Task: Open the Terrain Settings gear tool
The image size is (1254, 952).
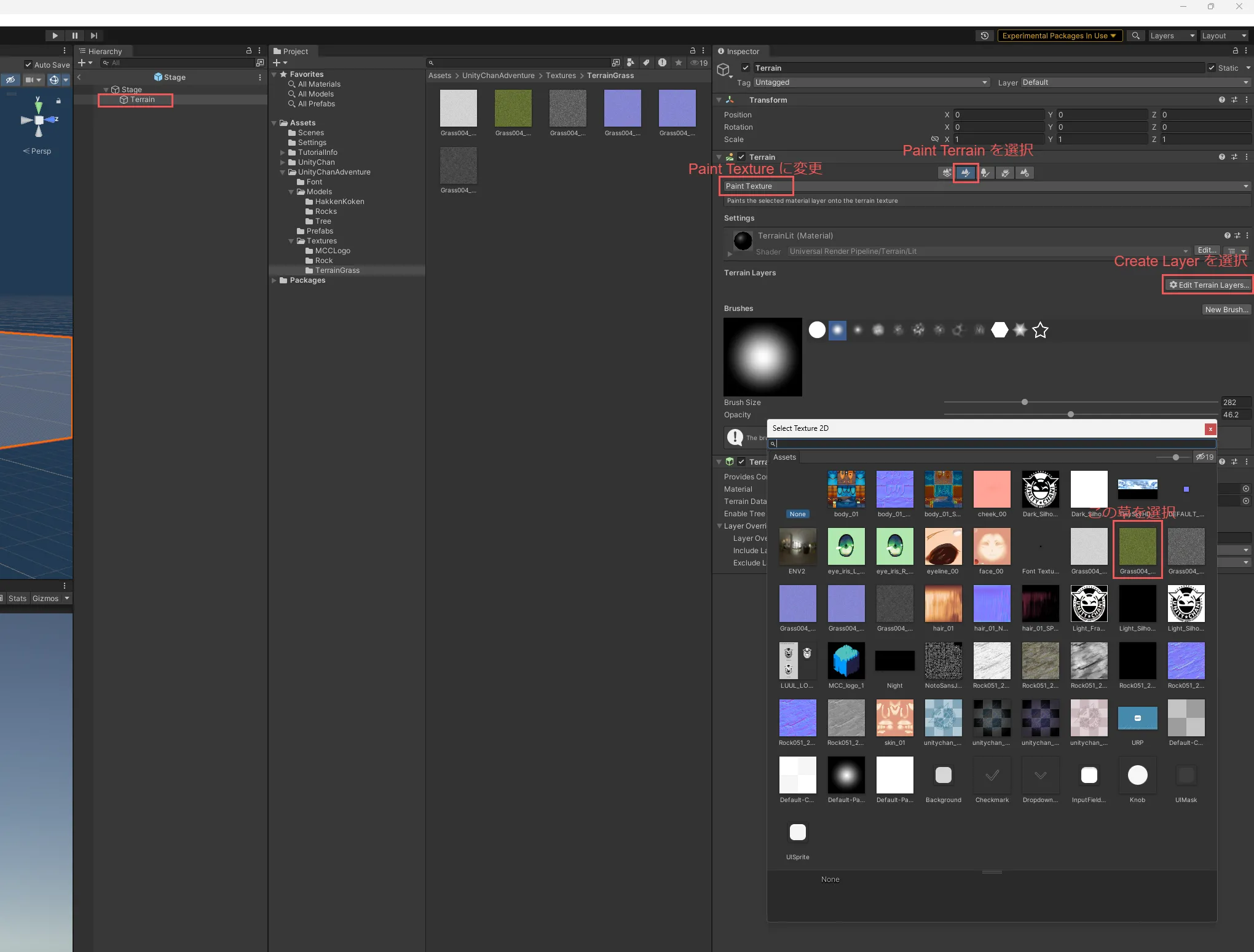Action: coord(1025,173)
